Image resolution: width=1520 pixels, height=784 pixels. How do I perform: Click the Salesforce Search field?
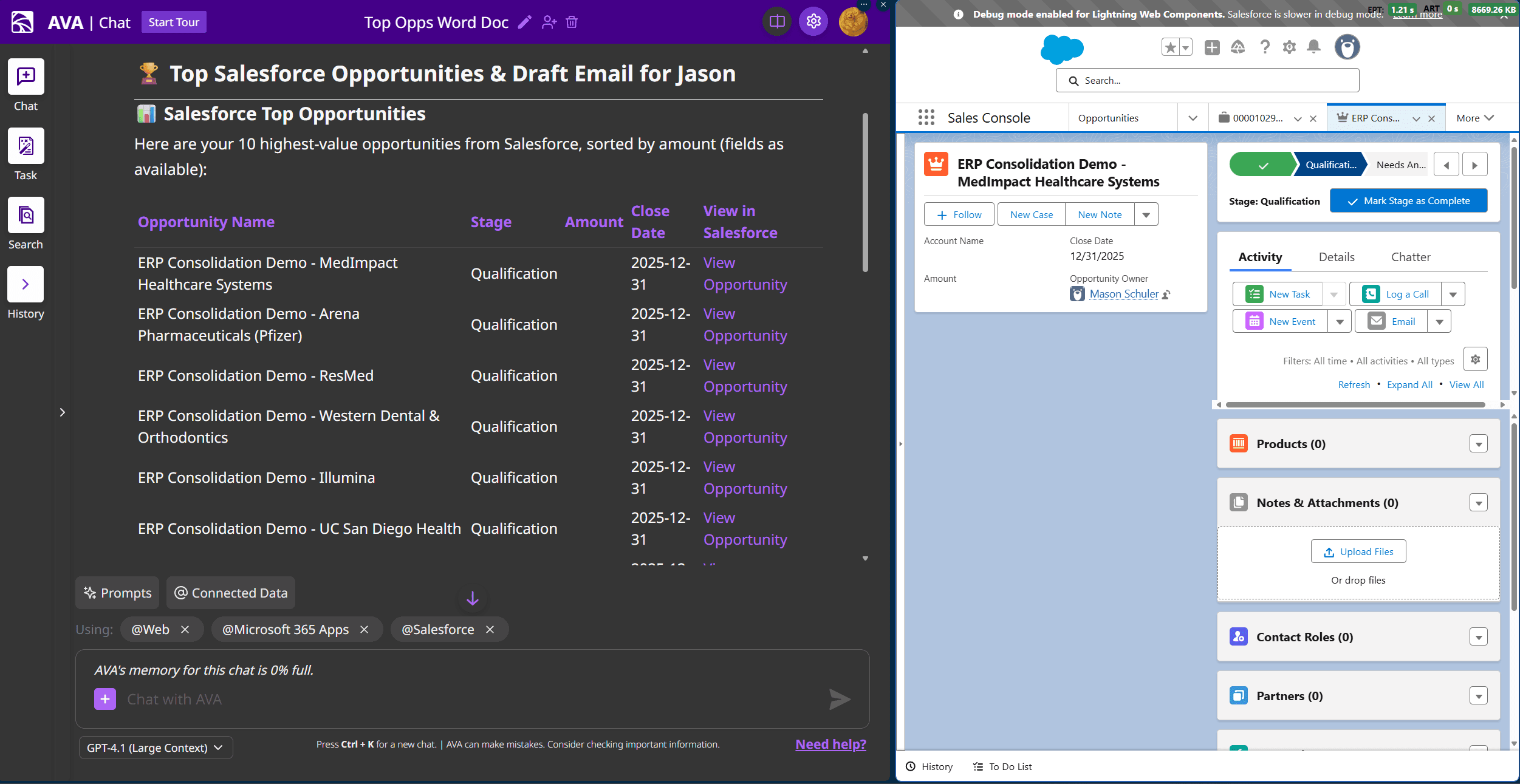(x=1207, y=80)
